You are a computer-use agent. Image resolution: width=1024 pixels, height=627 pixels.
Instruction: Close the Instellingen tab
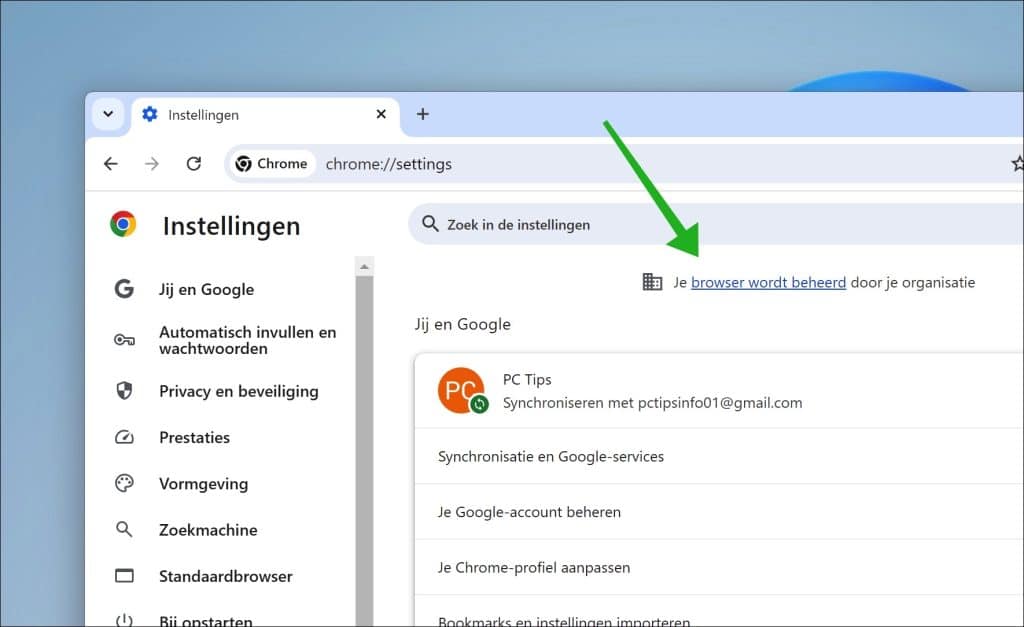tap(381, 114)
